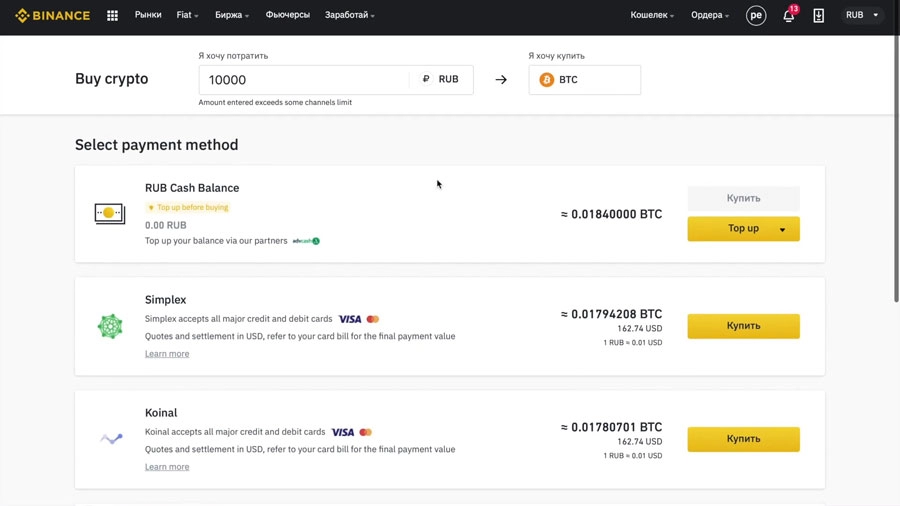Open the Кошелек dropdown menu
The height and width of the screenshot is (506, 900).
(x=652, y=15)
